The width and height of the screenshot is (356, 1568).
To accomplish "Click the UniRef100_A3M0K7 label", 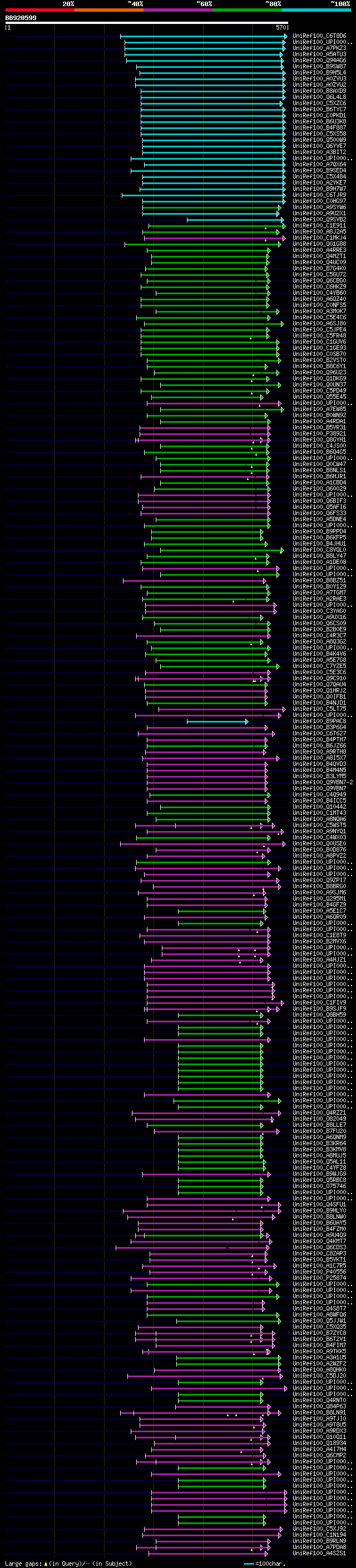I will point(319,311).
